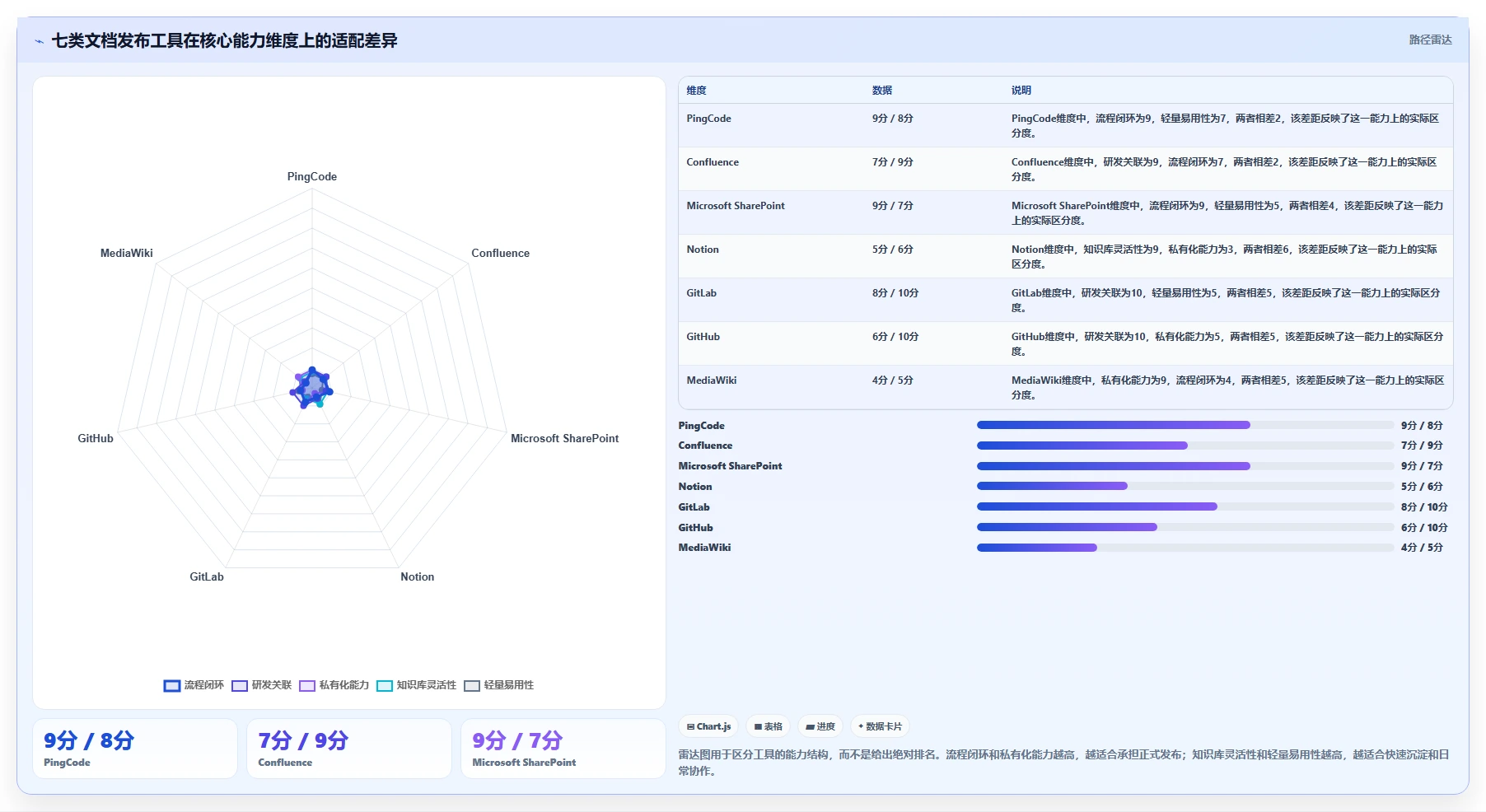Click the 8分 / 10分 table cell
This screenshot has width=1486, height=812.
click(895, 293)
